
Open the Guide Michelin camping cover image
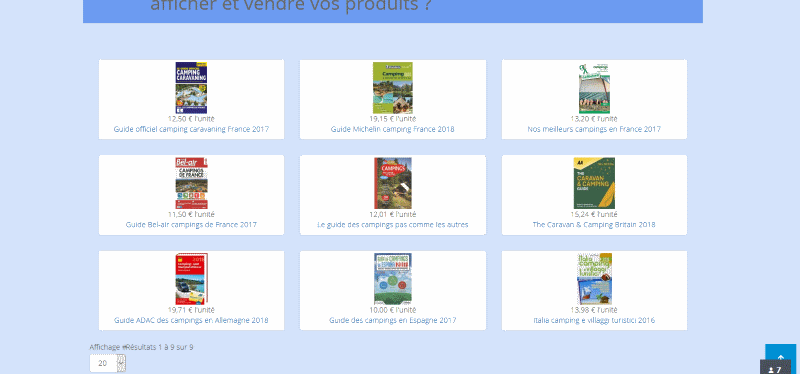392,88
